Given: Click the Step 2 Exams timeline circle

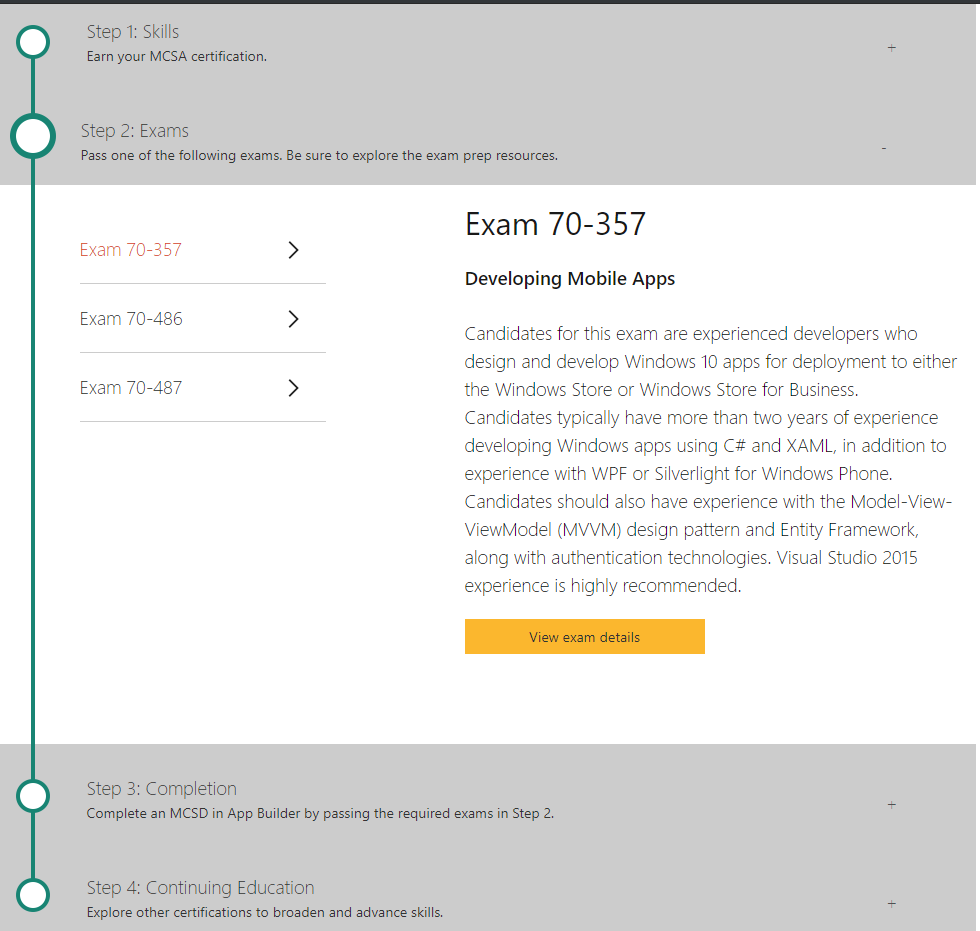Looking at the screenshot, I should tap(33, 136).
